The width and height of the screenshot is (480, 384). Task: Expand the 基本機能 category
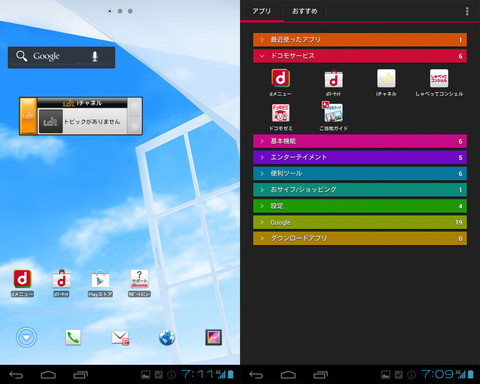360,141
